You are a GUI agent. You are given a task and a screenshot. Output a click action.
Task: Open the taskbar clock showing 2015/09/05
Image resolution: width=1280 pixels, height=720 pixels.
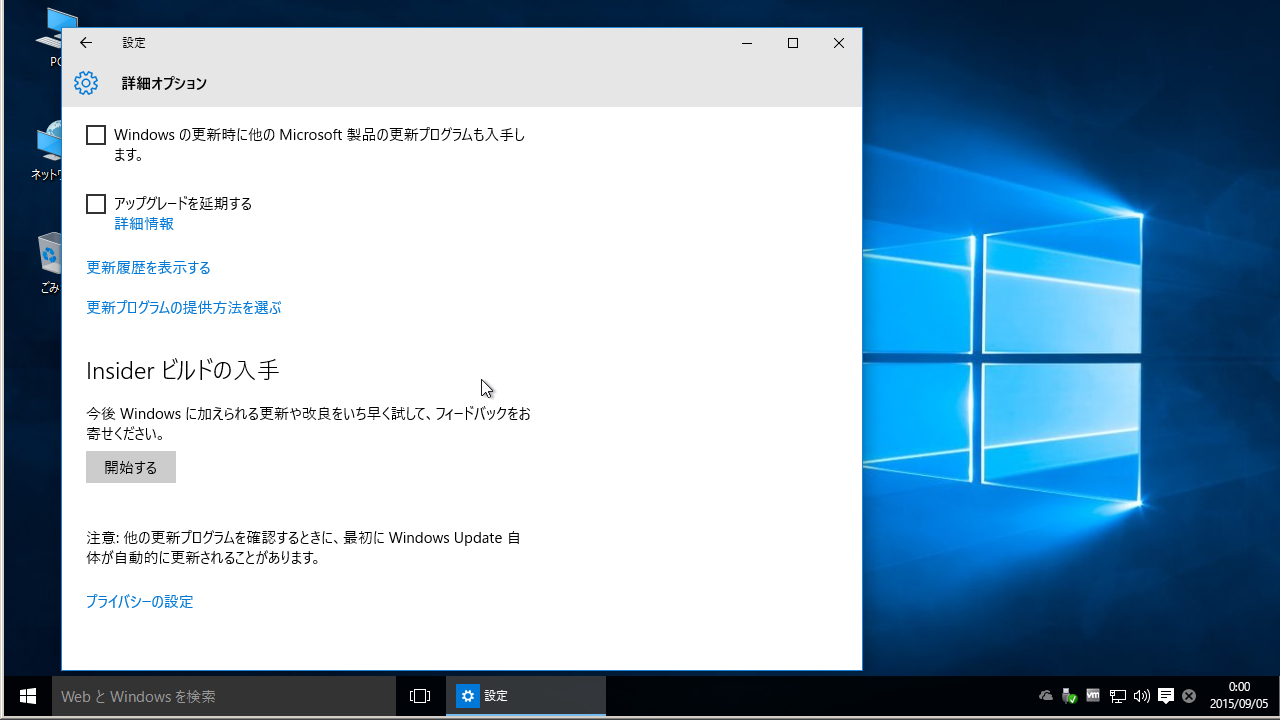coord(1238,695)
